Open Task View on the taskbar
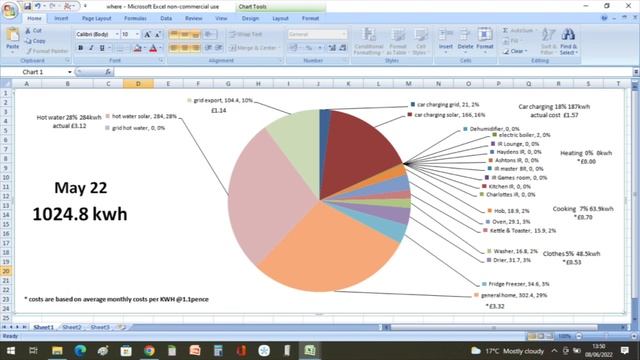This screenshot has height=360, width=640. pyautogui.click(x=33, y=351)
